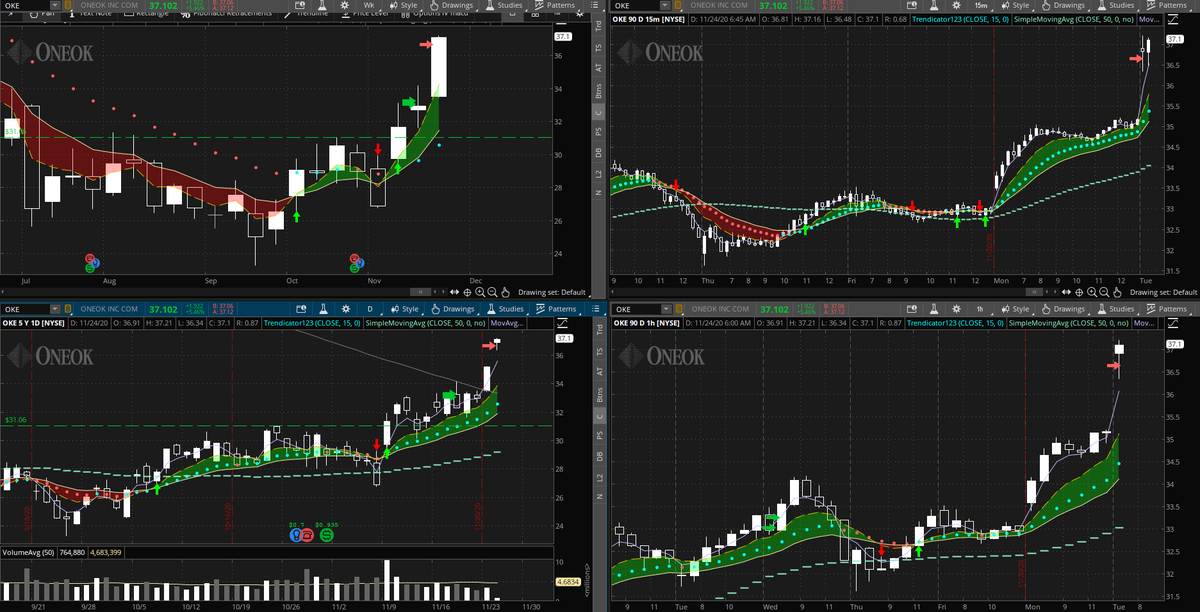The image size is (1200, 612).
Task: Open the flask icon in the 15m chart toolbar
Action: 932,5
